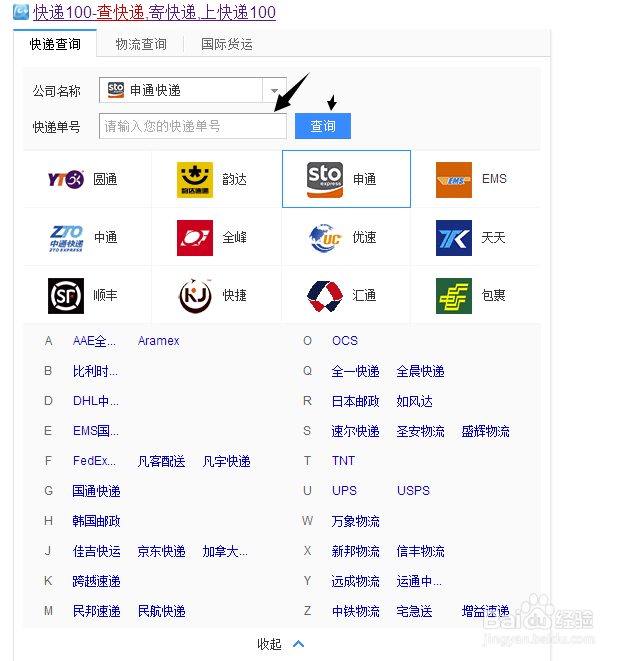
Task: Open the 快递100 title link
Action: click(x=154, y=12)
